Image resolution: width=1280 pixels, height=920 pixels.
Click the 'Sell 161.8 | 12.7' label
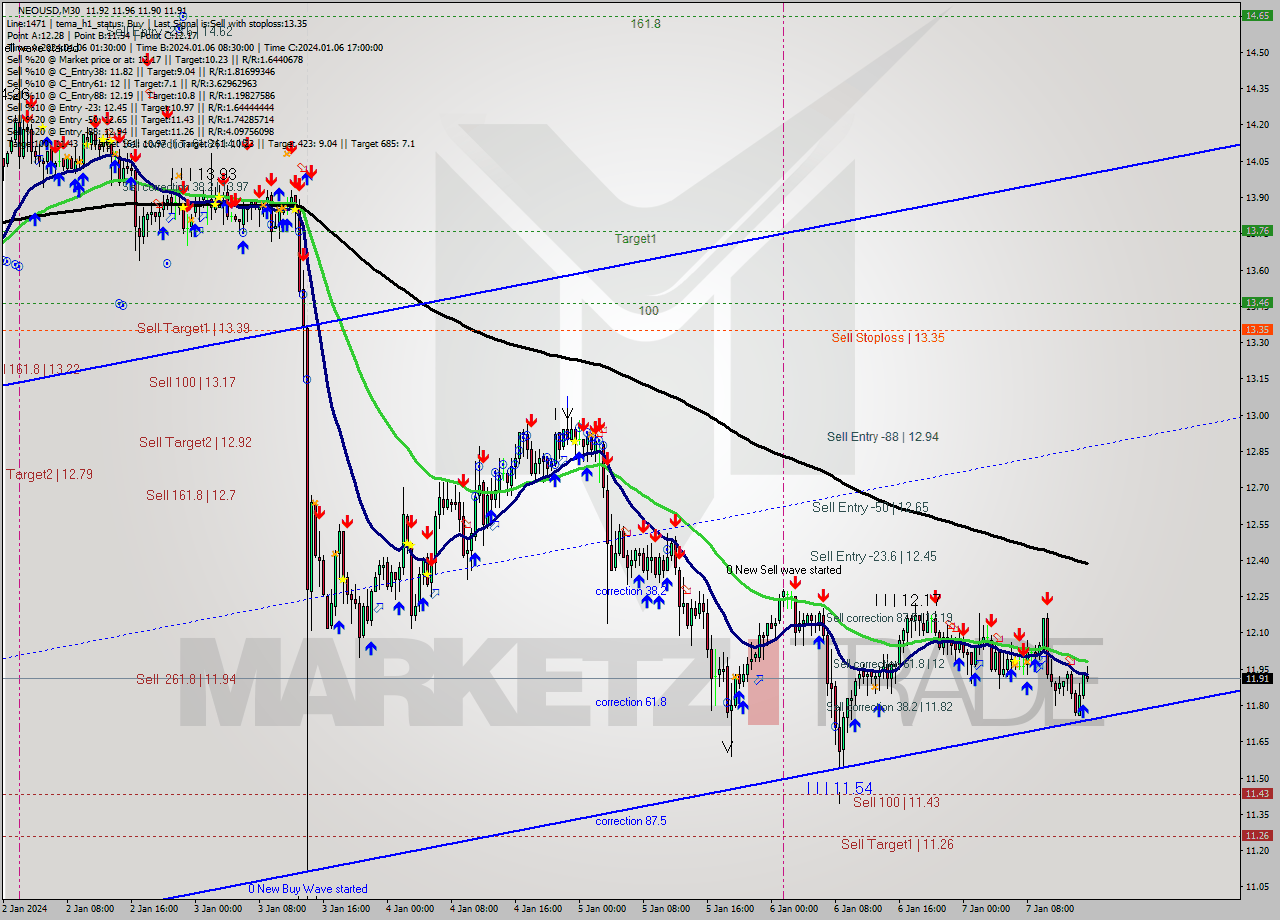coord(191,495)
